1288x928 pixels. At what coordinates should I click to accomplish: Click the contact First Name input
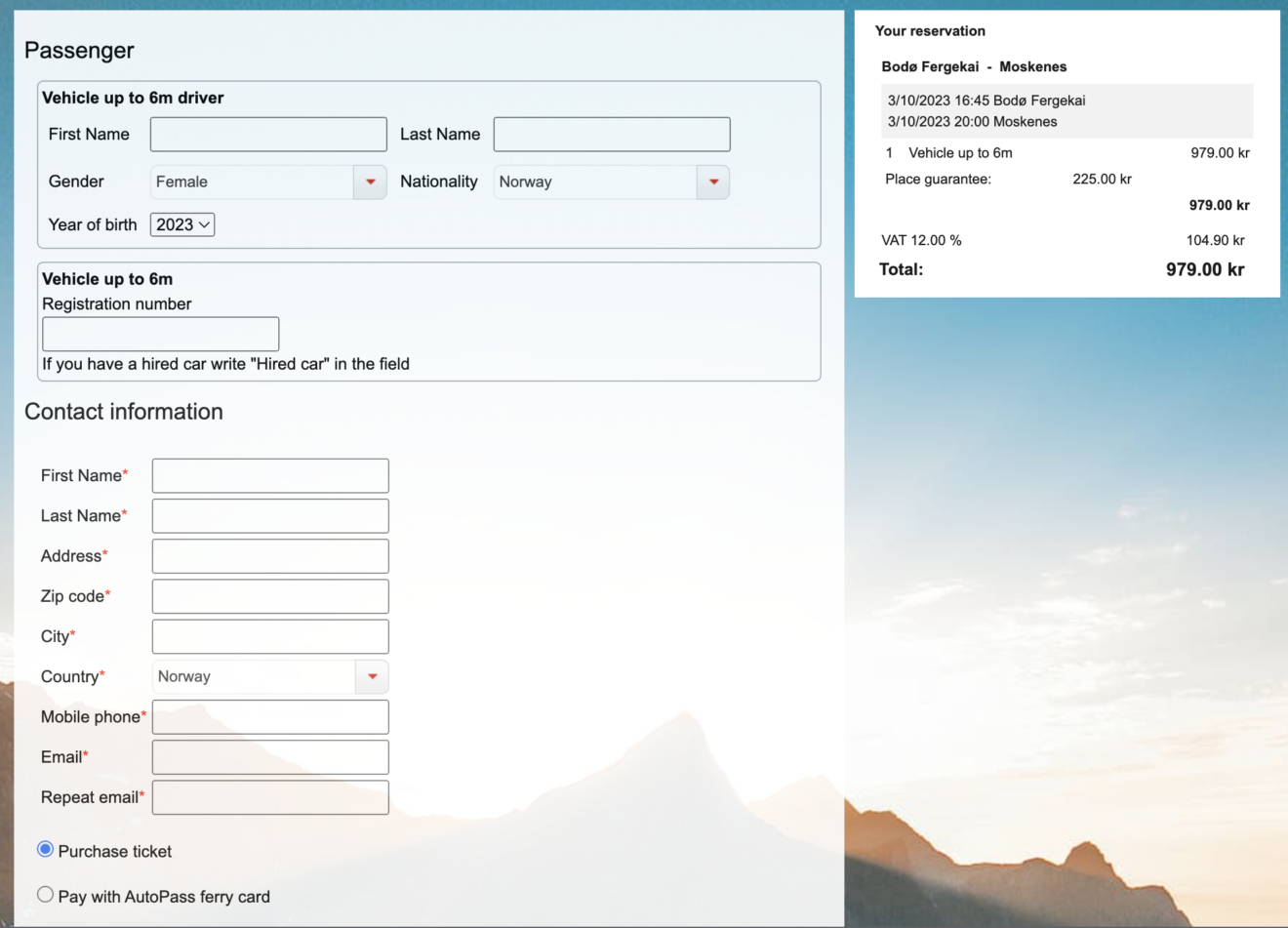point(270,476)
